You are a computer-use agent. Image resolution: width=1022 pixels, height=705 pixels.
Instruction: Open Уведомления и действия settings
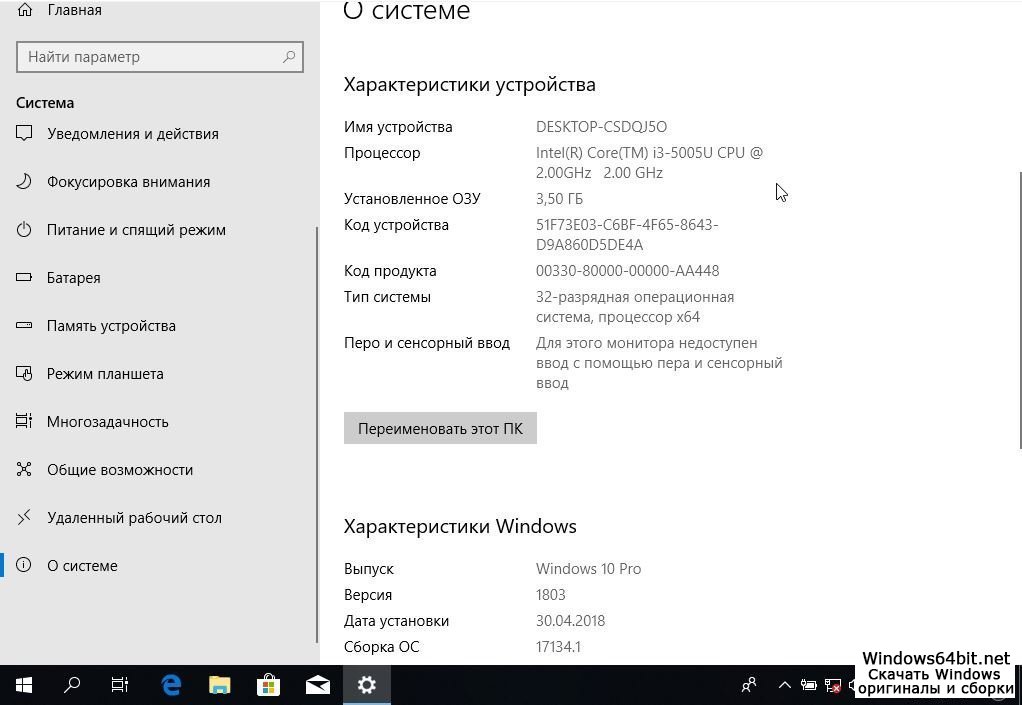pyautogui.click(x=132, y=134)
